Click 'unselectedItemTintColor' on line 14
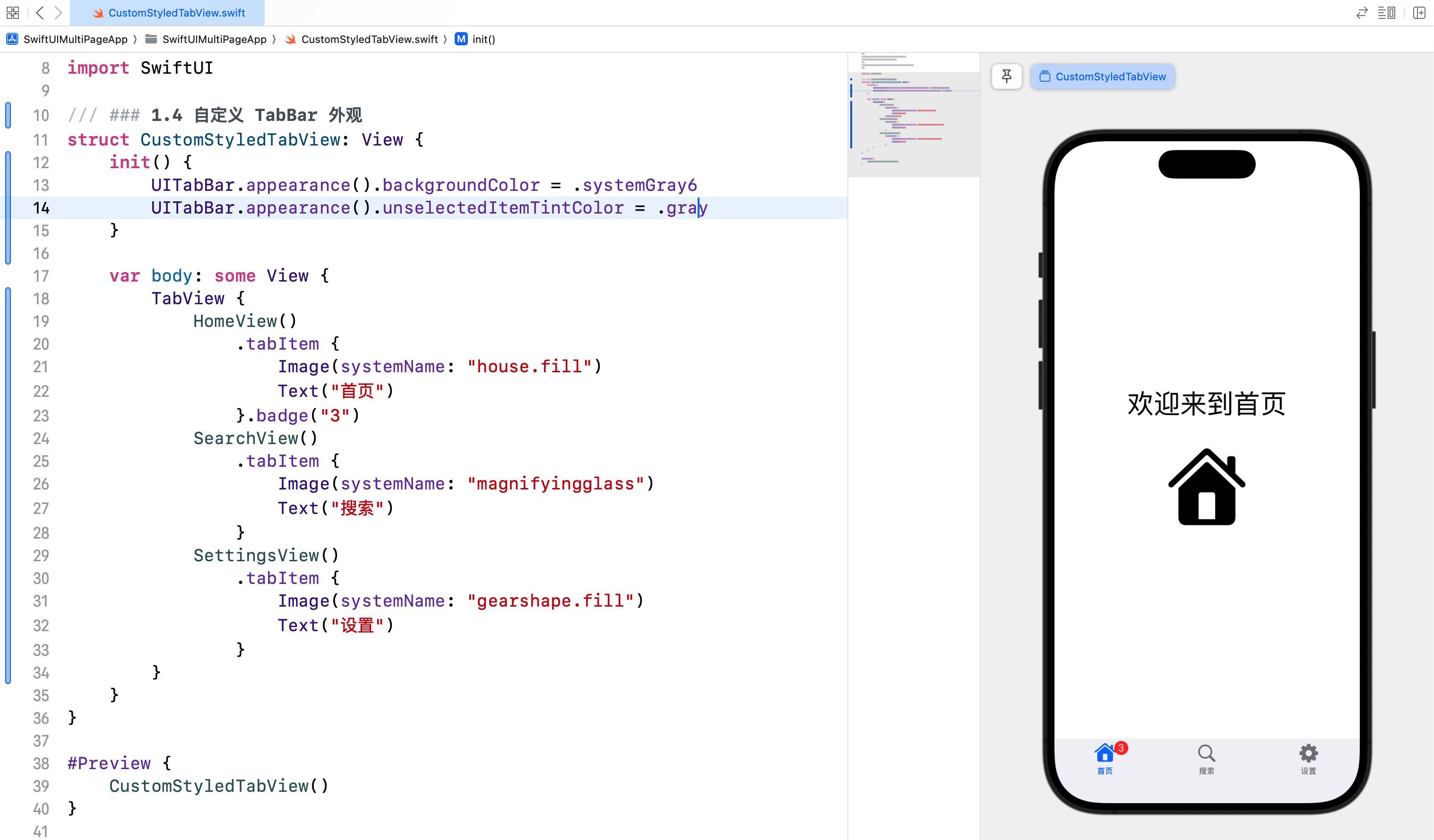 click(503, 207)
